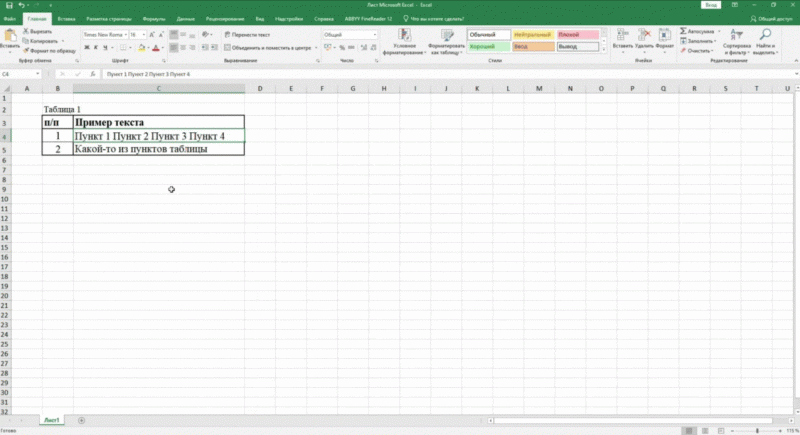800x435 pixels.
Task: Click Delete cells (Удалить)
Action: coord(644,39)
